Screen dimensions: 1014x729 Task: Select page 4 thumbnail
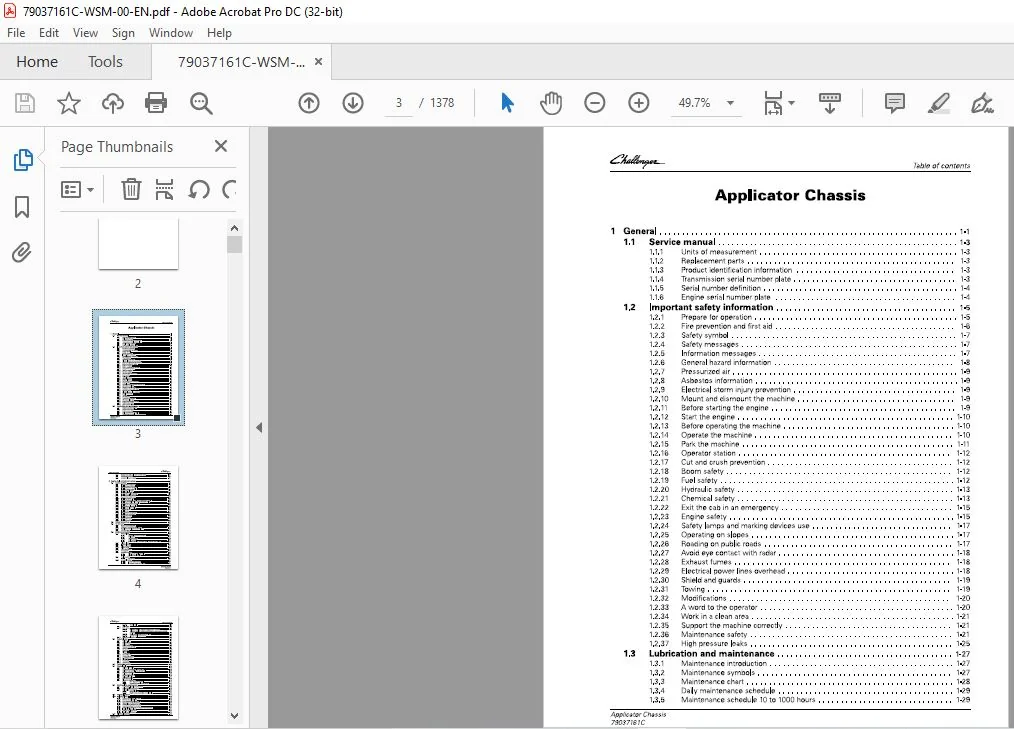click(x=138, y=517)
